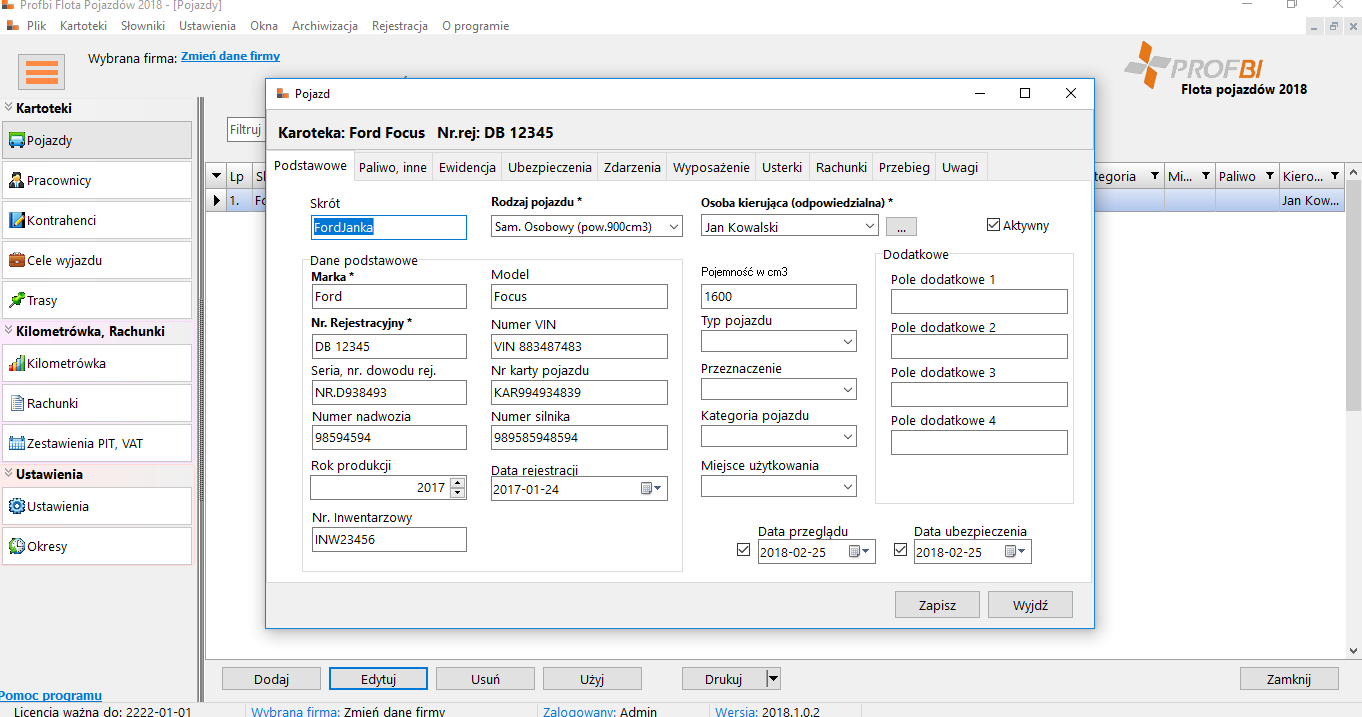Select the Usterki tab
Viewport: 1362px width, 717px height.
click(x=782, y=168)
